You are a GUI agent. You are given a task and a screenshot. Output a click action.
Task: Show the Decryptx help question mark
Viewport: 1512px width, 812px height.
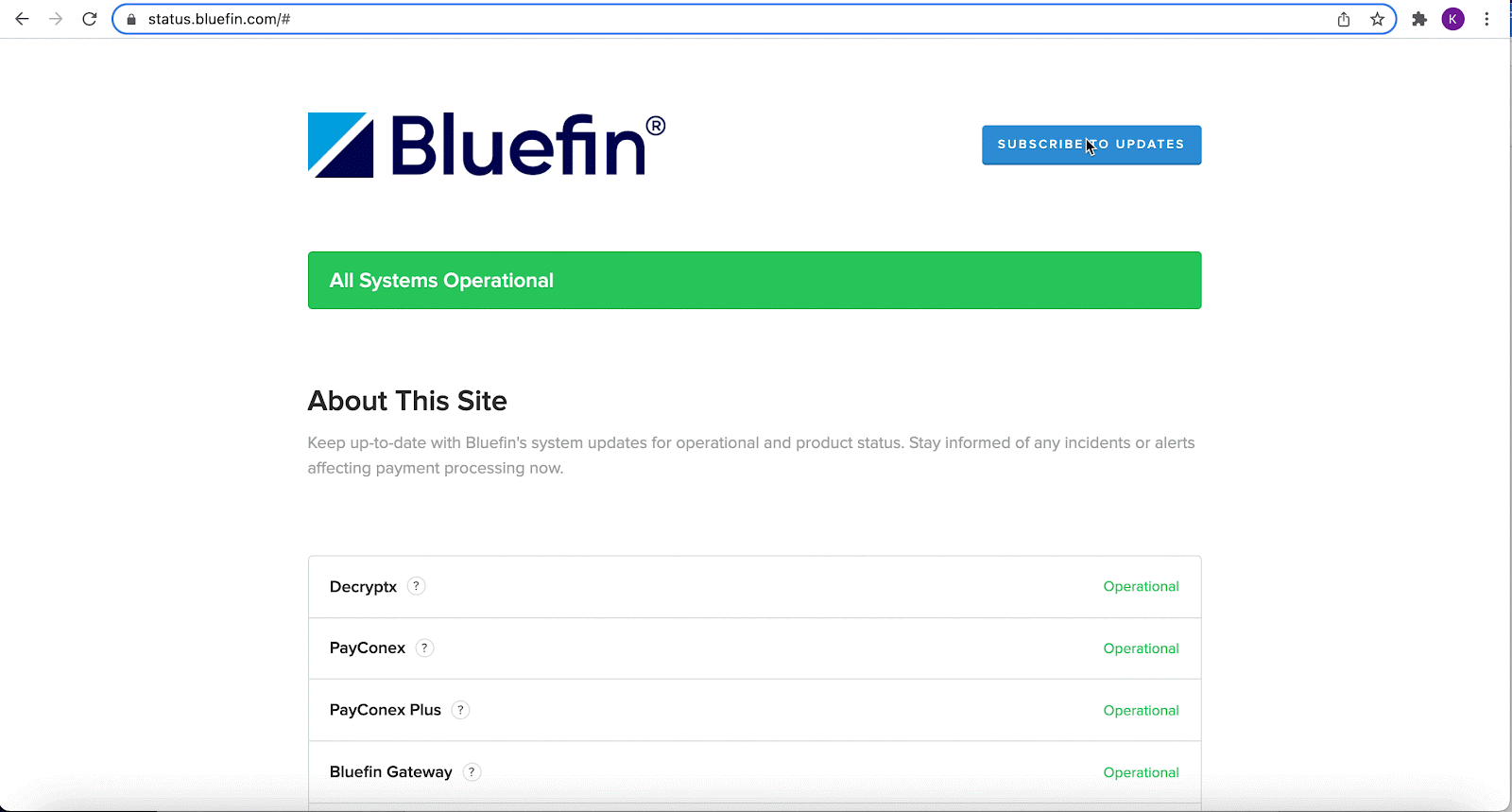pos(417,586)
